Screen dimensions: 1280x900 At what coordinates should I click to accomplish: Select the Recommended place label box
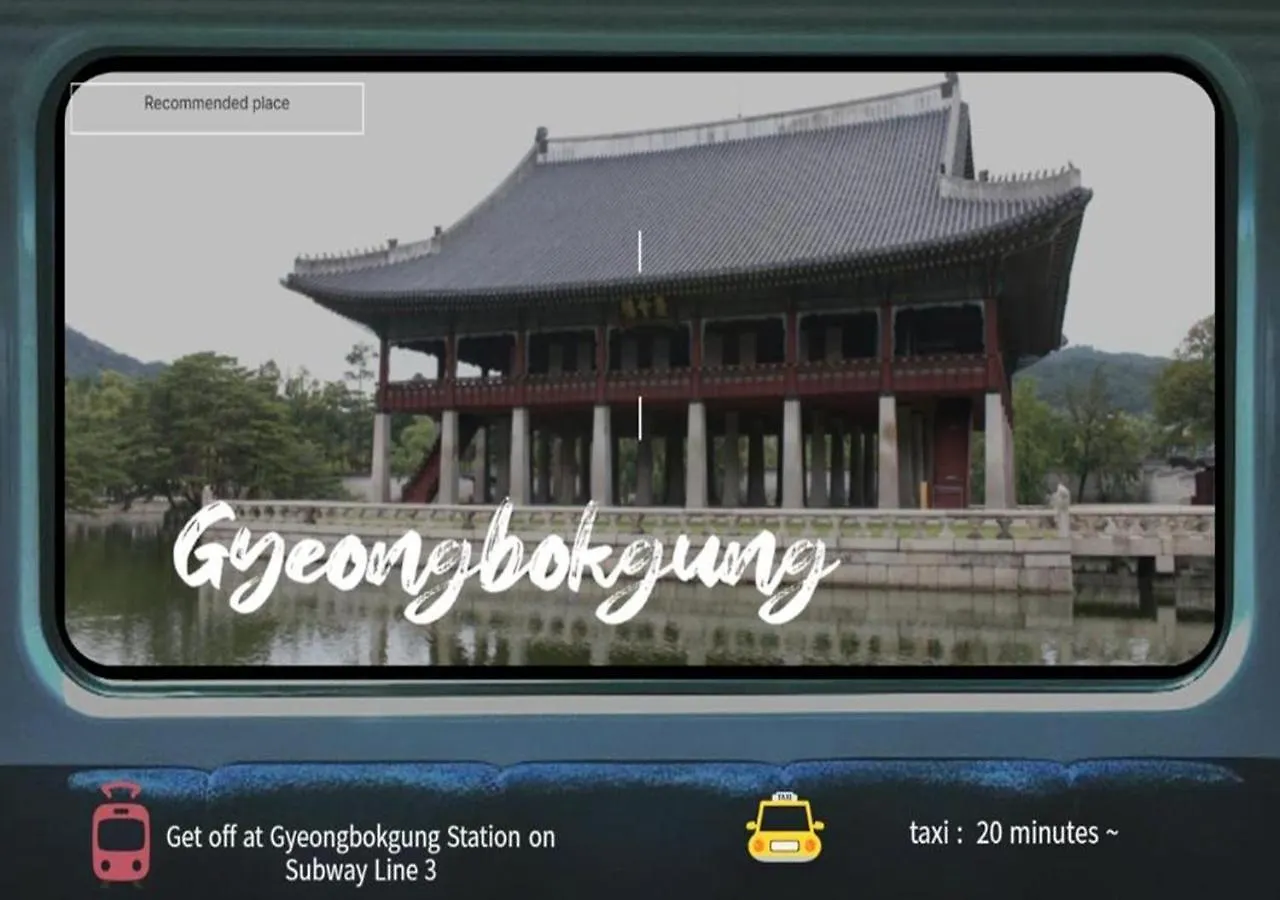click(x=217, y=108)
